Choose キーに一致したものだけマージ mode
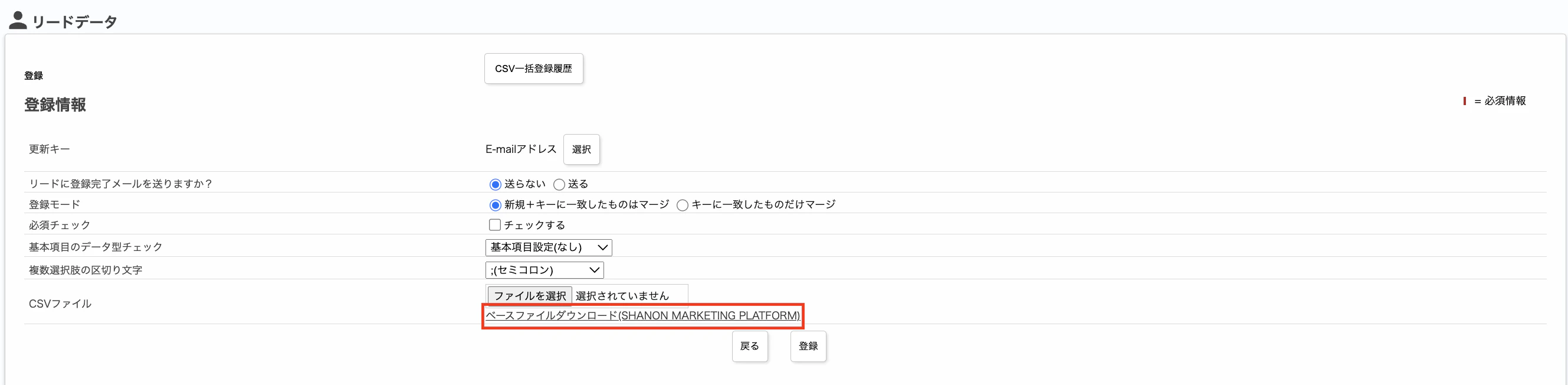 click(x=683, y=205)
